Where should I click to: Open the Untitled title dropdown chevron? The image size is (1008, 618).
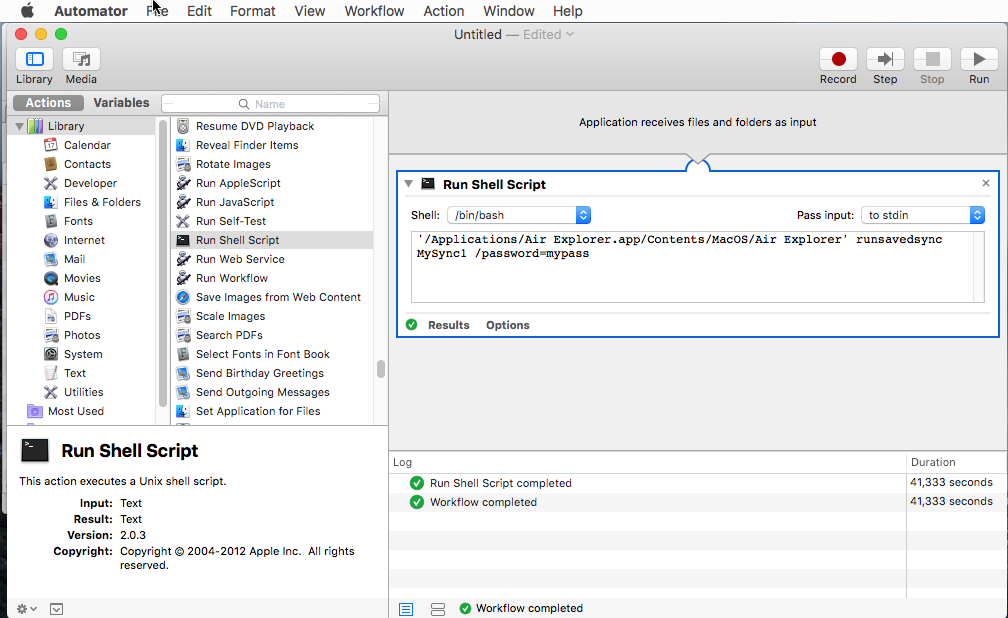coord(570,34)
